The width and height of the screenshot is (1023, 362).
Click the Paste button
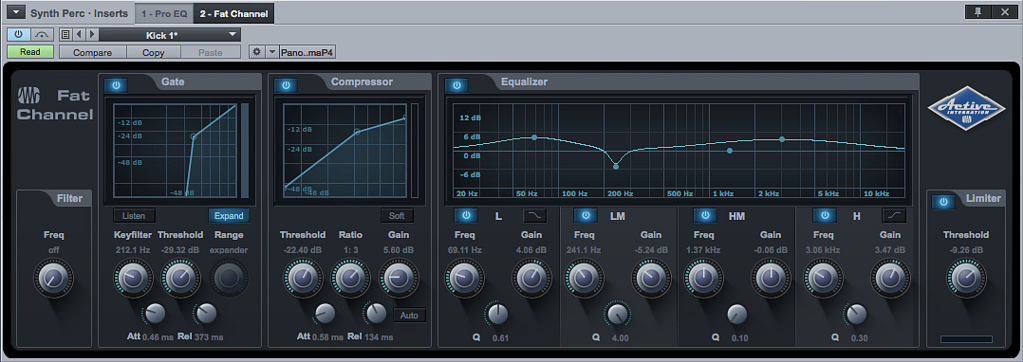pyautogui.click(x=210, y=52)
